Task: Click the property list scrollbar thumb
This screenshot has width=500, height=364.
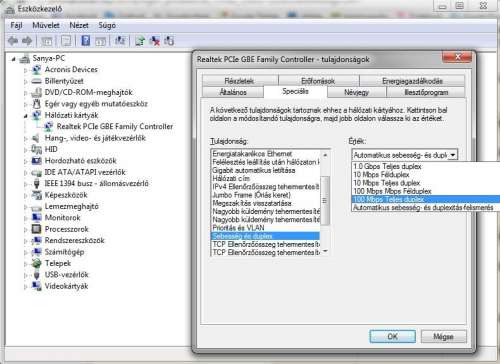Action: (x=325, y=201)
